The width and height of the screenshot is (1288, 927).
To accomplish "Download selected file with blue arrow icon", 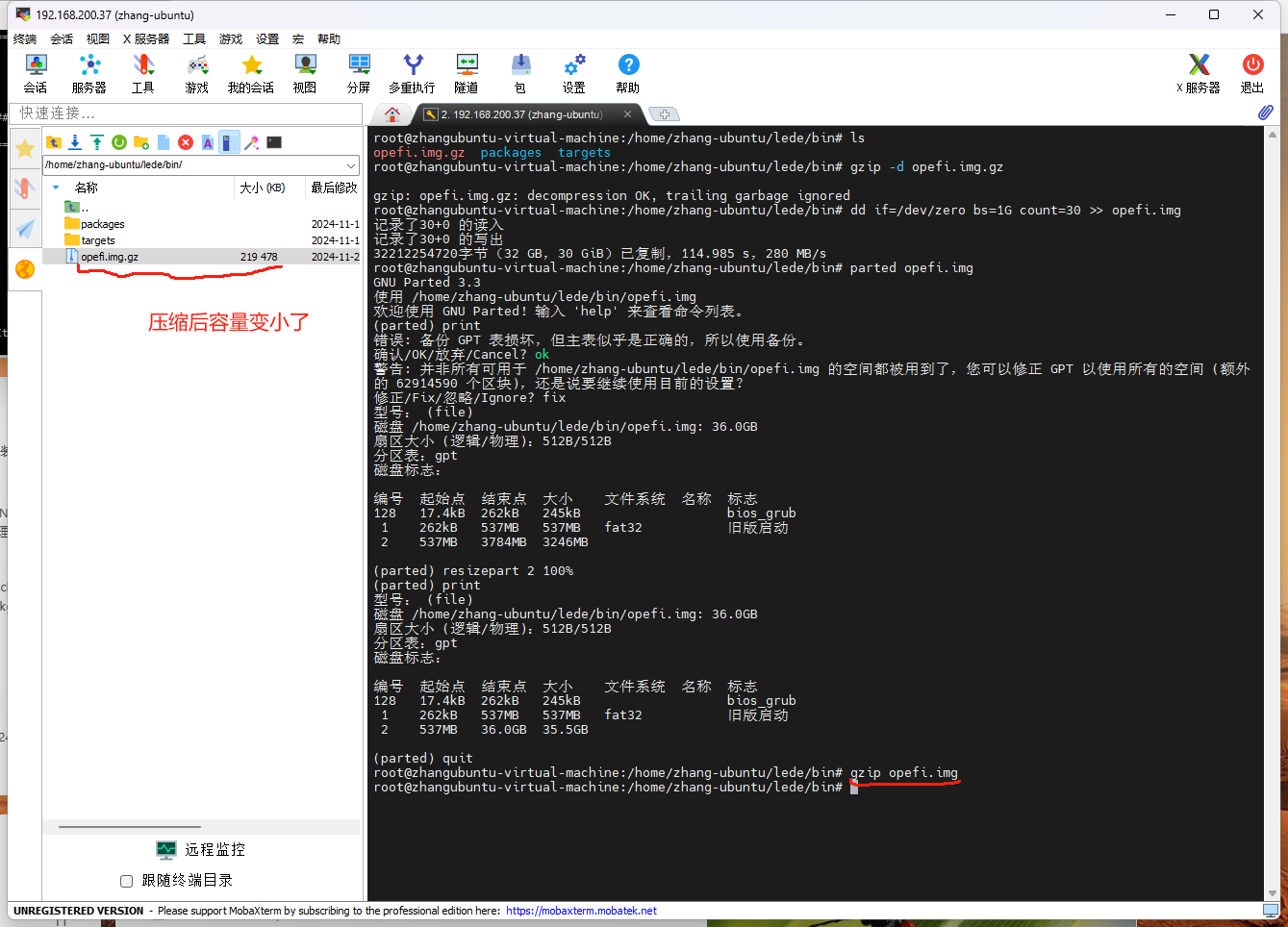I will (75, 142).
